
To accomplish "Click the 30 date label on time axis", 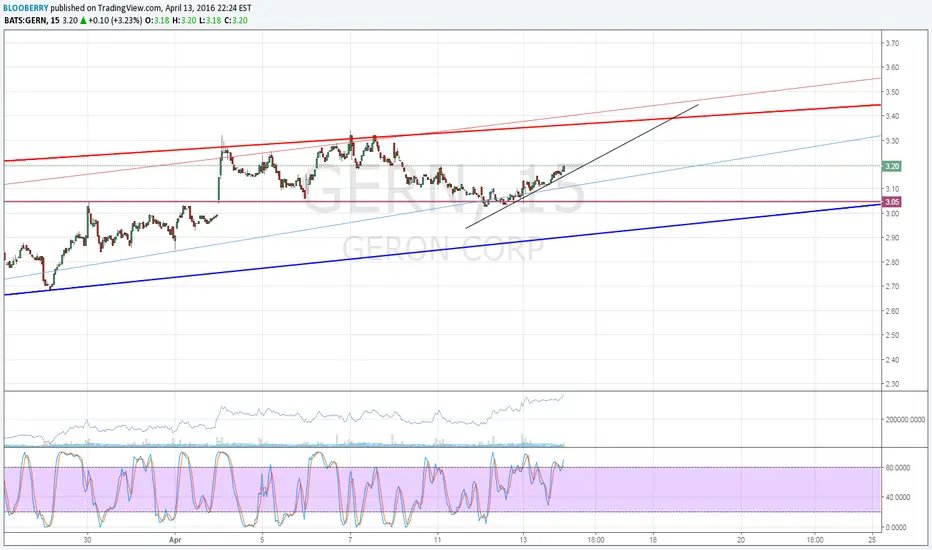I will [87, 540].
